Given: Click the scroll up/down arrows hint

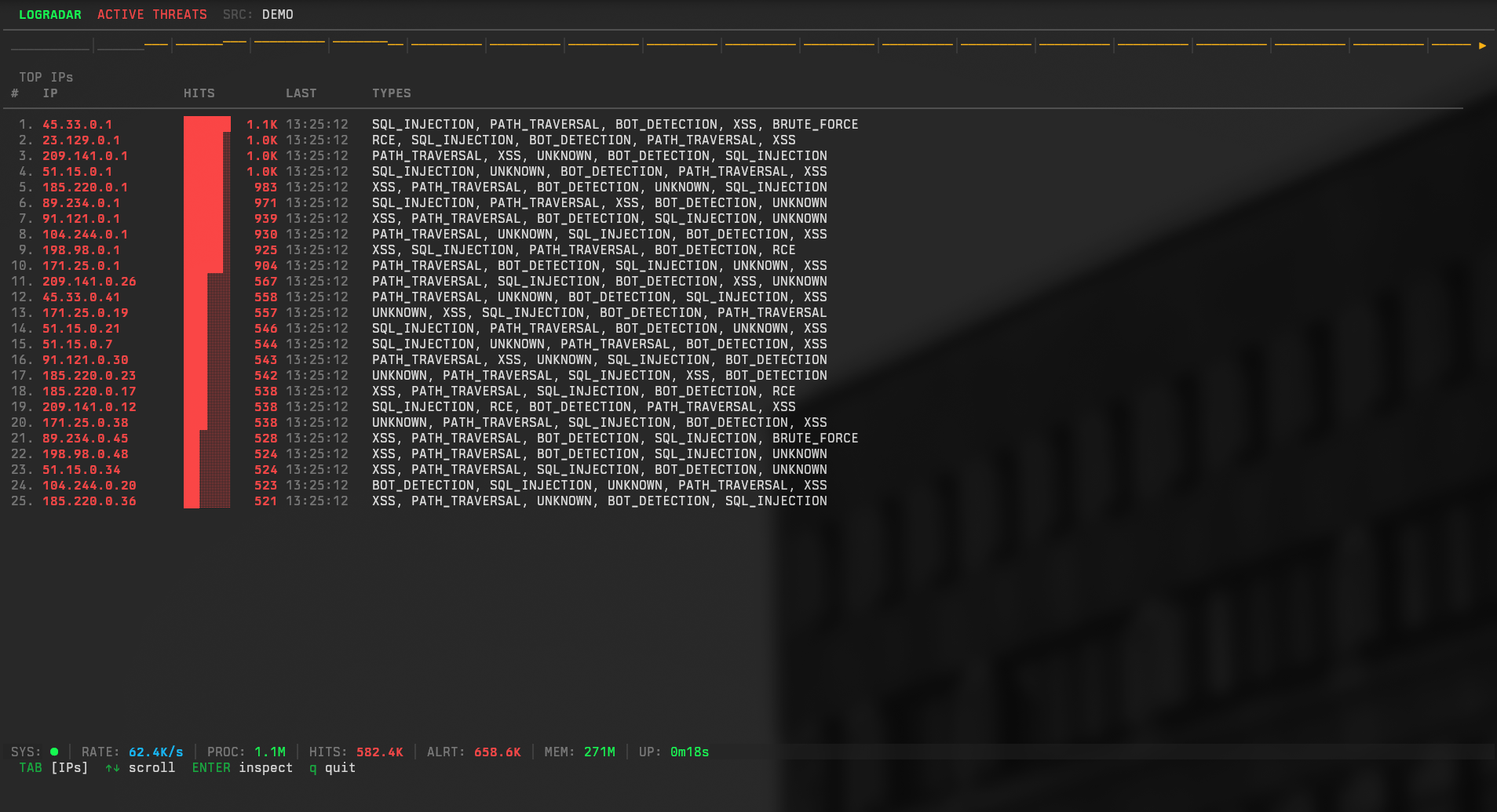Looking at the screenshot, I should (112, 768).
